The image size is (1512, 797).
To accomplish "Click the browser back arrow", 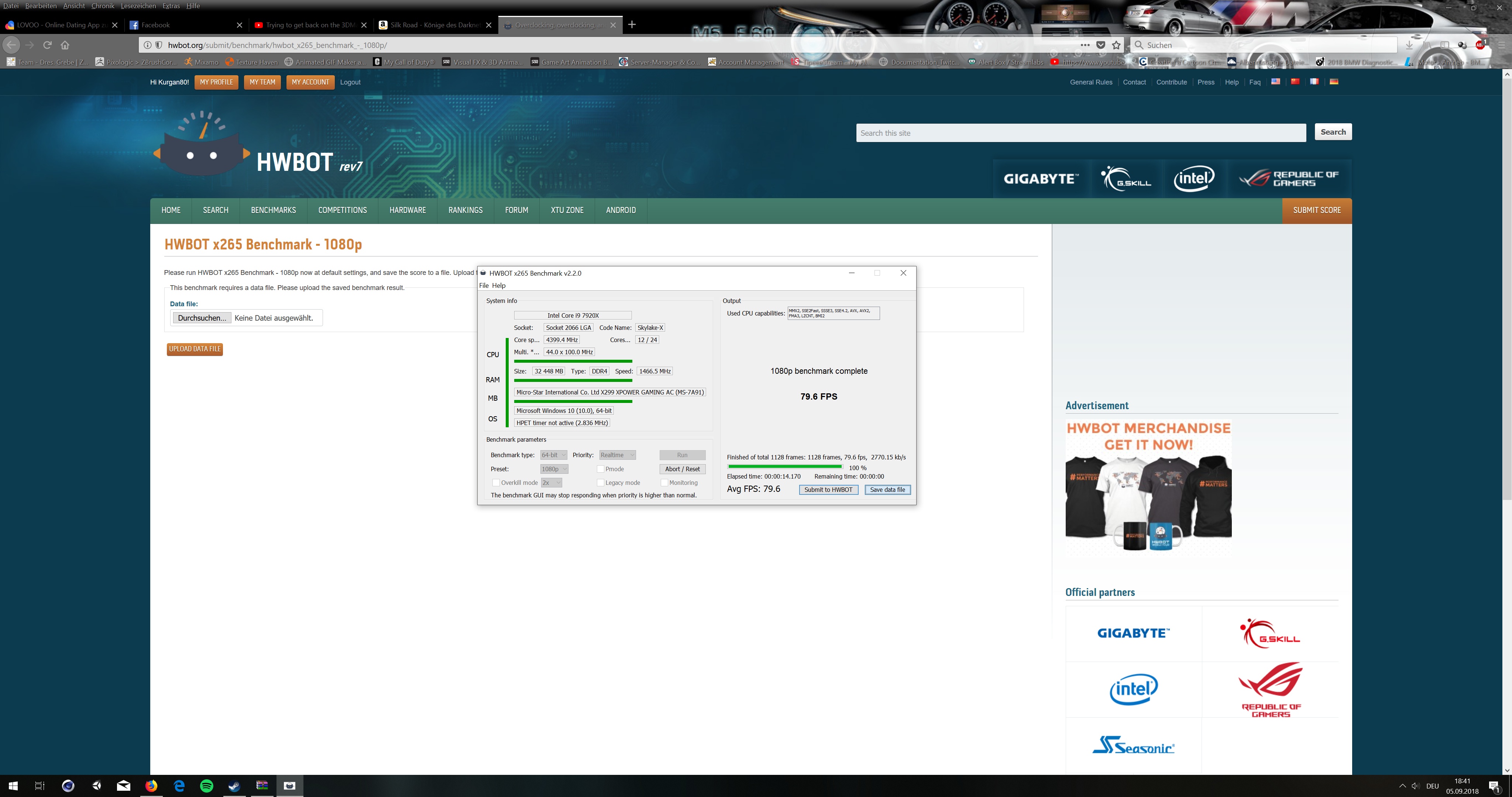I will tap(11, 45).
